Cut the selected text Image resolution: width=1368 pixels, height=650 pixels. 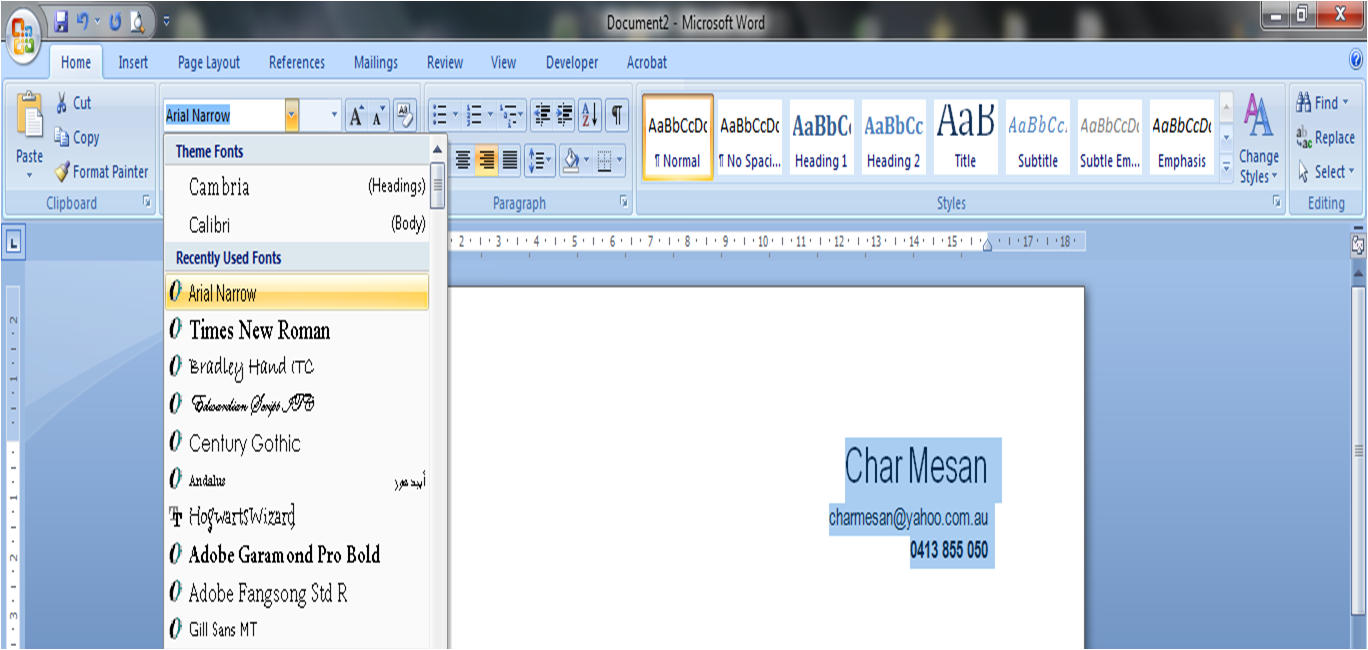point(72,103)
